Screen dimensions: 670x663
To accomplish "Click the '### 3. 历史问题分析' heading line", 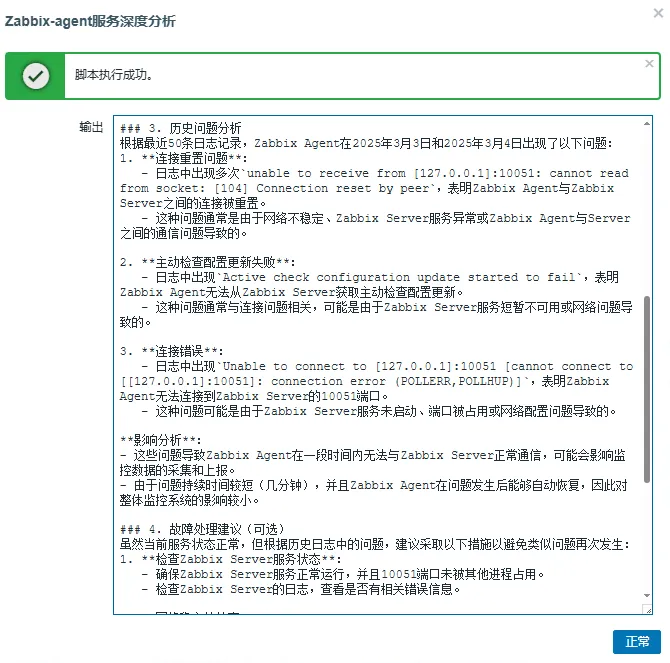I will pos(180,128).
